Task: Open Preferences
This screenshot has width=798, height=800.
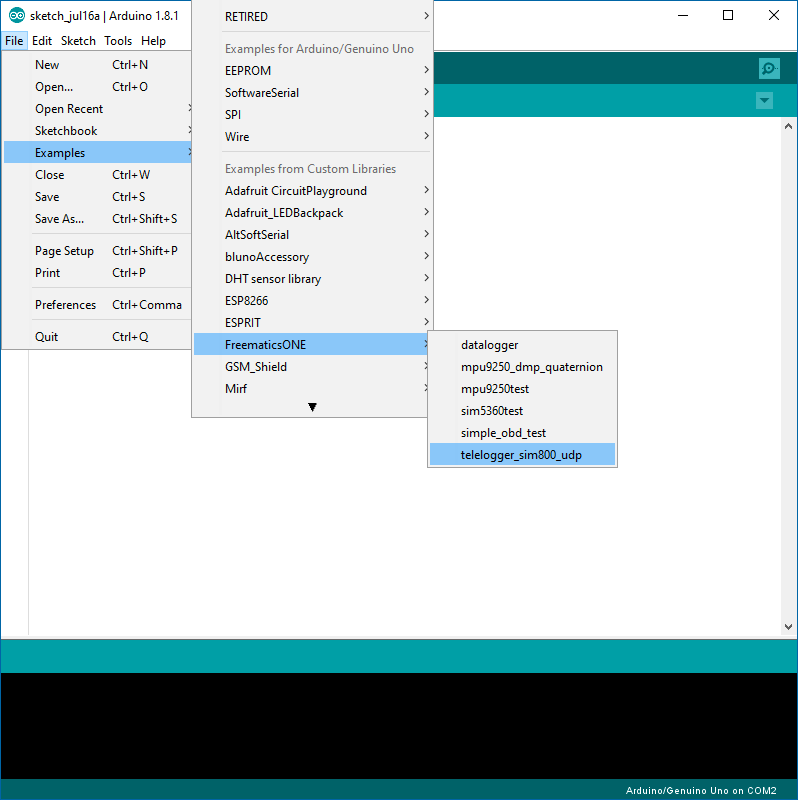Action: coord(97,305)
